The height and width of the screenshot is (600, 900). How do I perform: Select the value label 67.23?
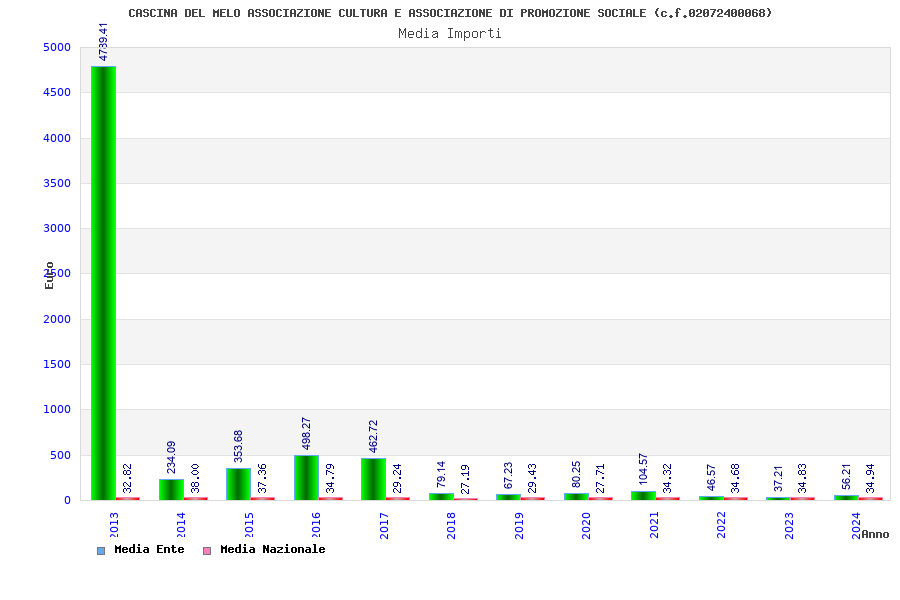508,475
